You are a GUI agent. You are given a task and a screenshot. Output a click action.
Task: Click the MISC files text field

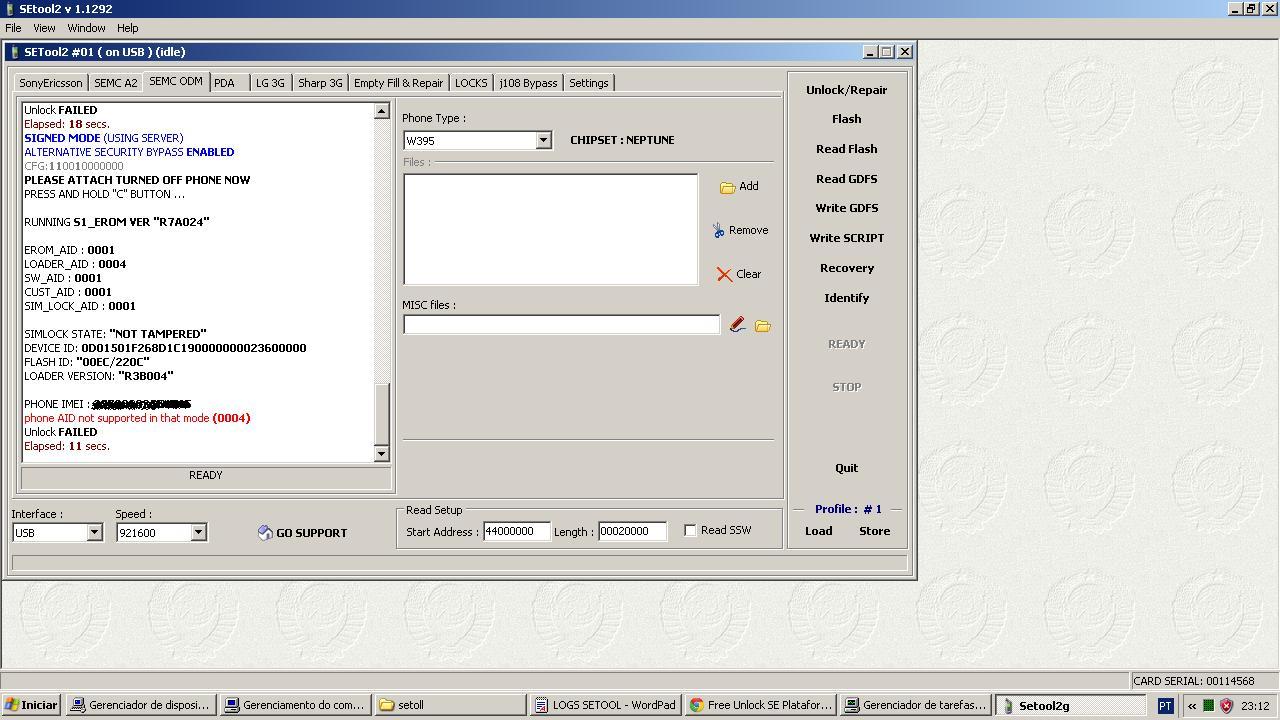tap(561, 324)
